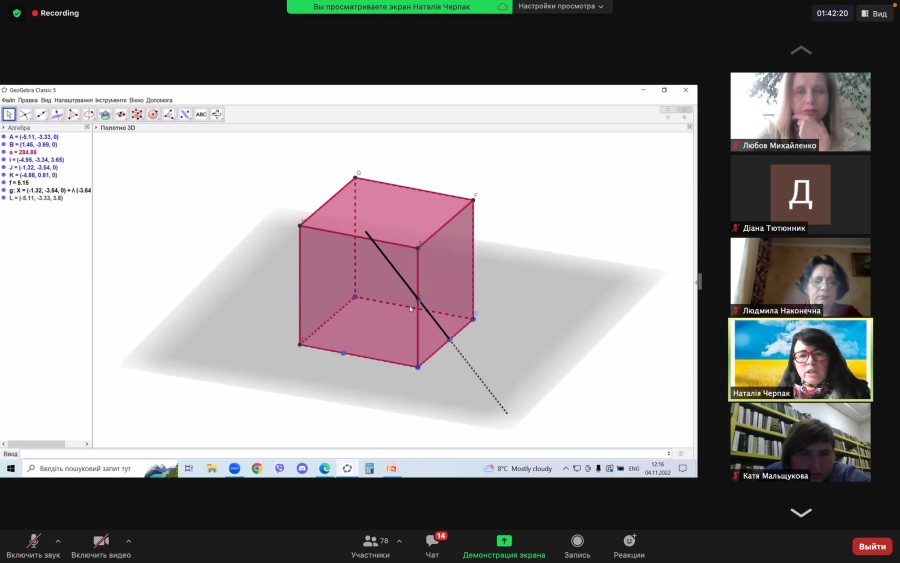Open the Реакции menu
This screenshot has width=900, height=563.
pos(629,546)
